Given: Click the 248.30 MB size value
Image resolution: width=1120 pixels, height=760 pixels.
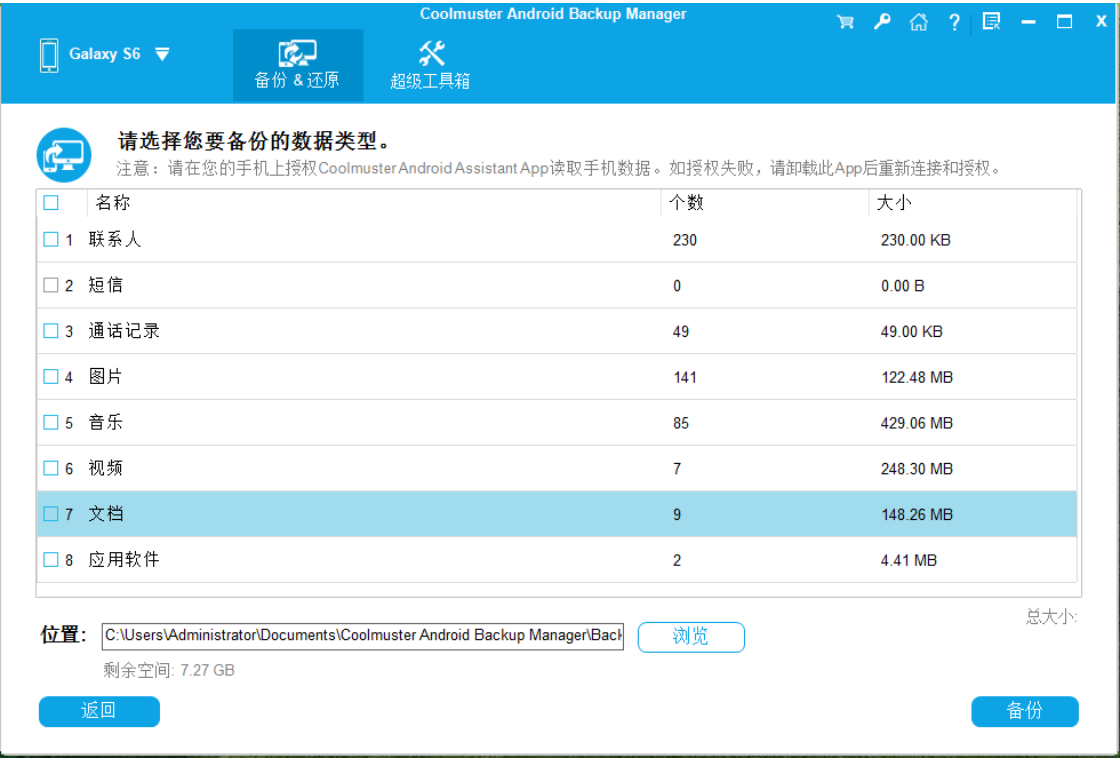Looking at the screenshot, I should click(917, 469).
